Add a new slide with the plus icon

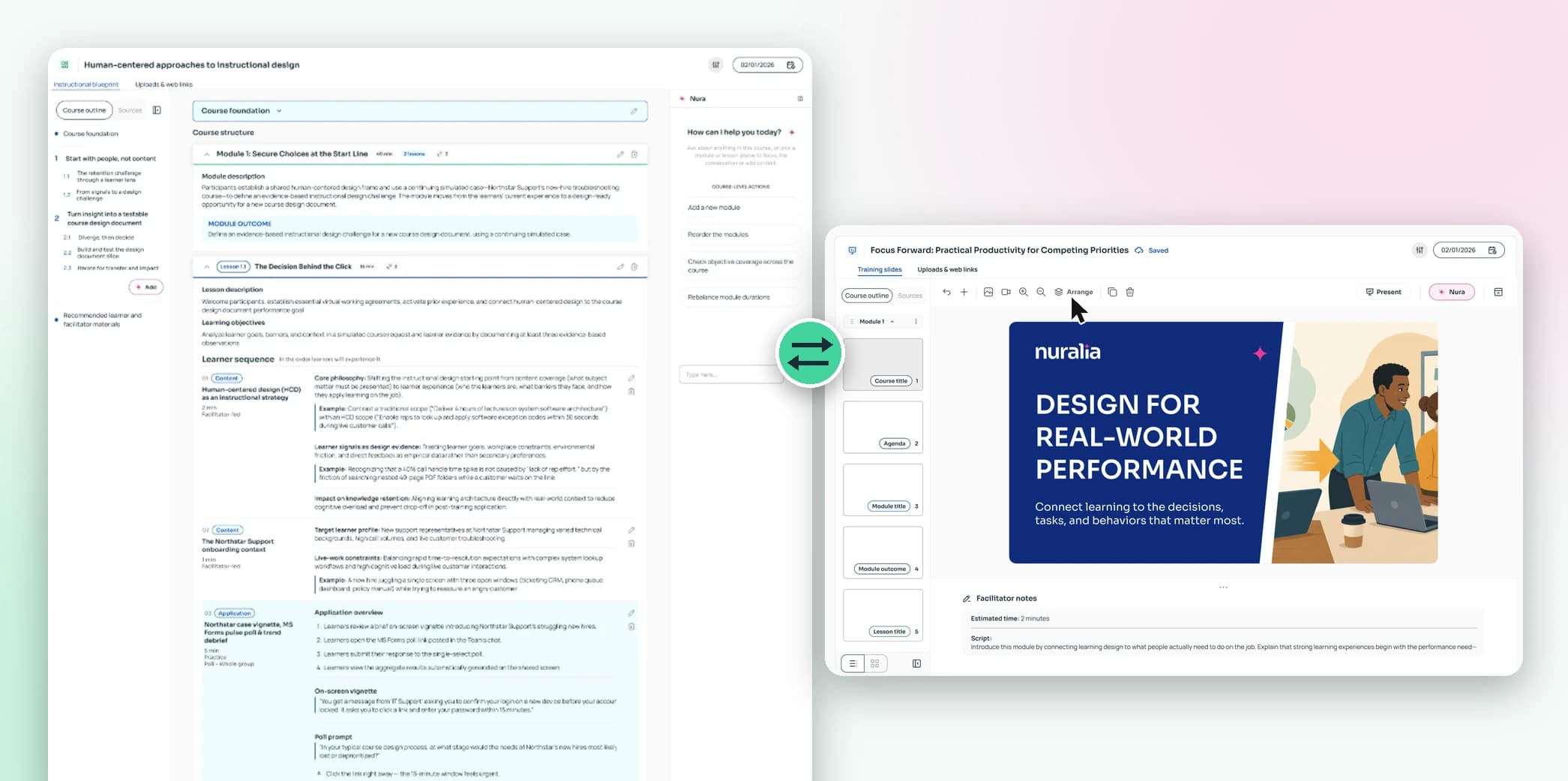(964, 292)
